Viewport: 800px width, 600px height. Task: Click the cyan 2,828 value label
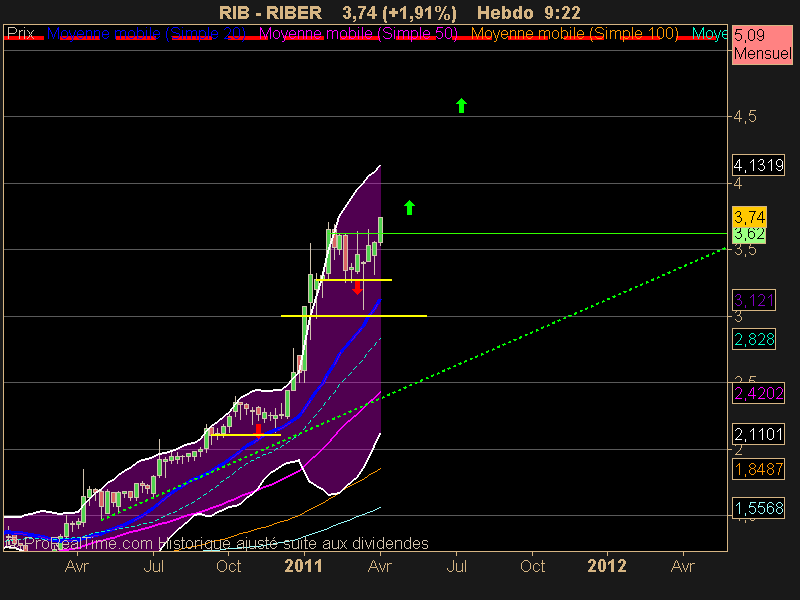[x=754, y=339]
